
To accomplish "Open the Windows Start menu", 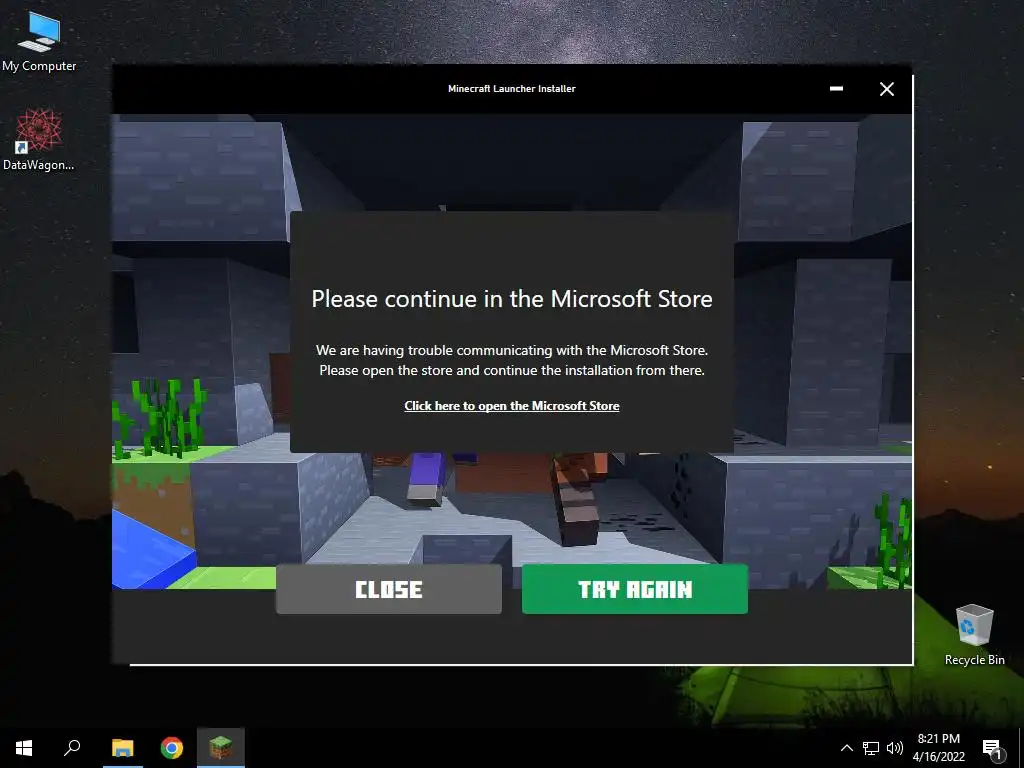I will pyautogui.click(x=24, y=748).
